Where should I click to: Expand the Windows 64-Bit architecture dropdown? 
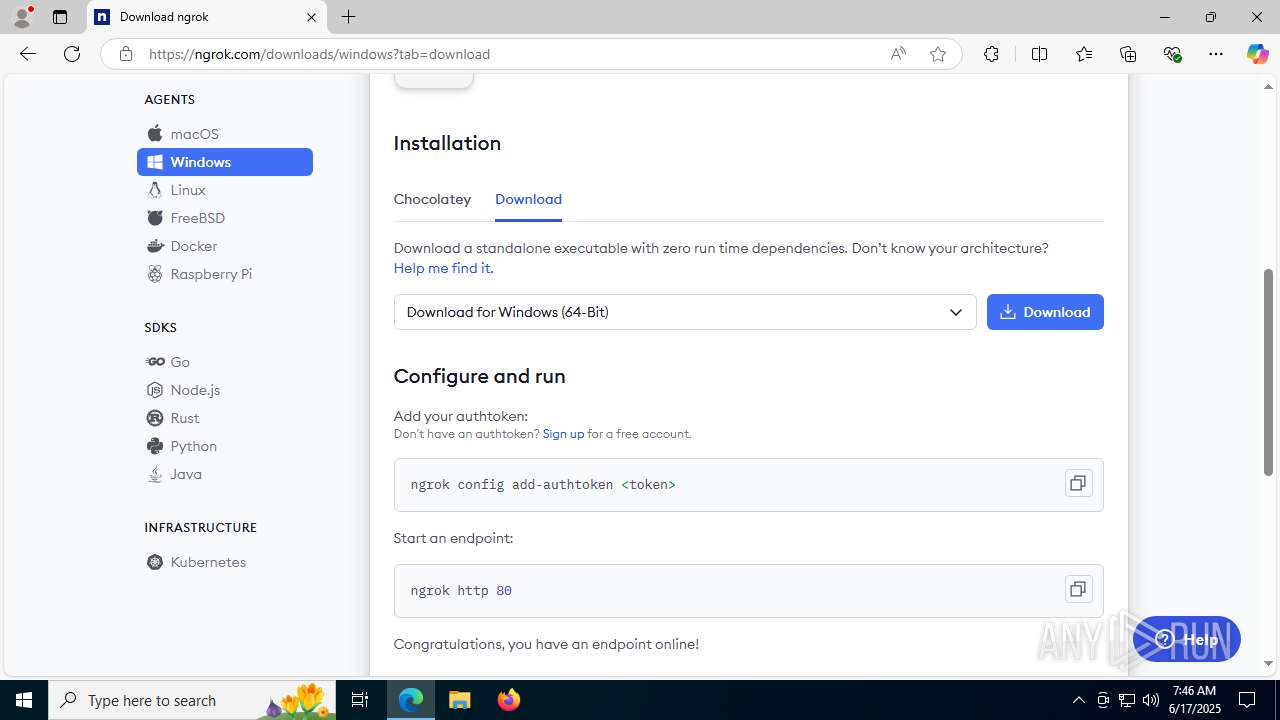click(x=685, y=312)
